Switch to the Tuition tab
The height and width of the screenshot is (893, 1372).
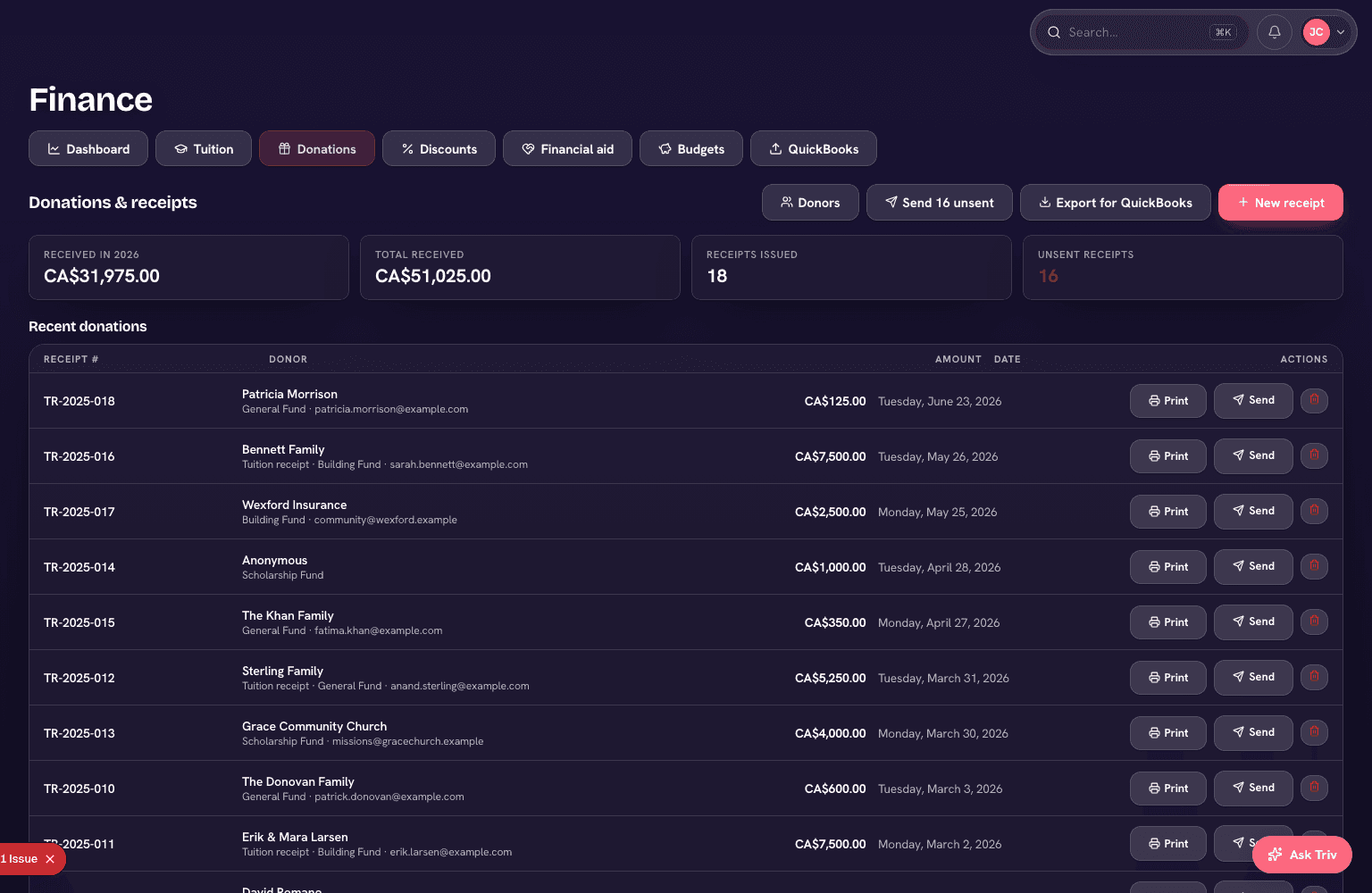[x=204, y=148]
